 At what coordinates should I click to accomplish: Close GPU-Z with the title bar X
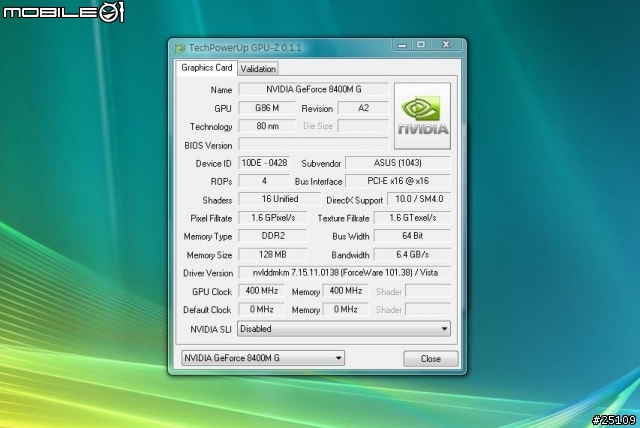(x=446, y=44)
